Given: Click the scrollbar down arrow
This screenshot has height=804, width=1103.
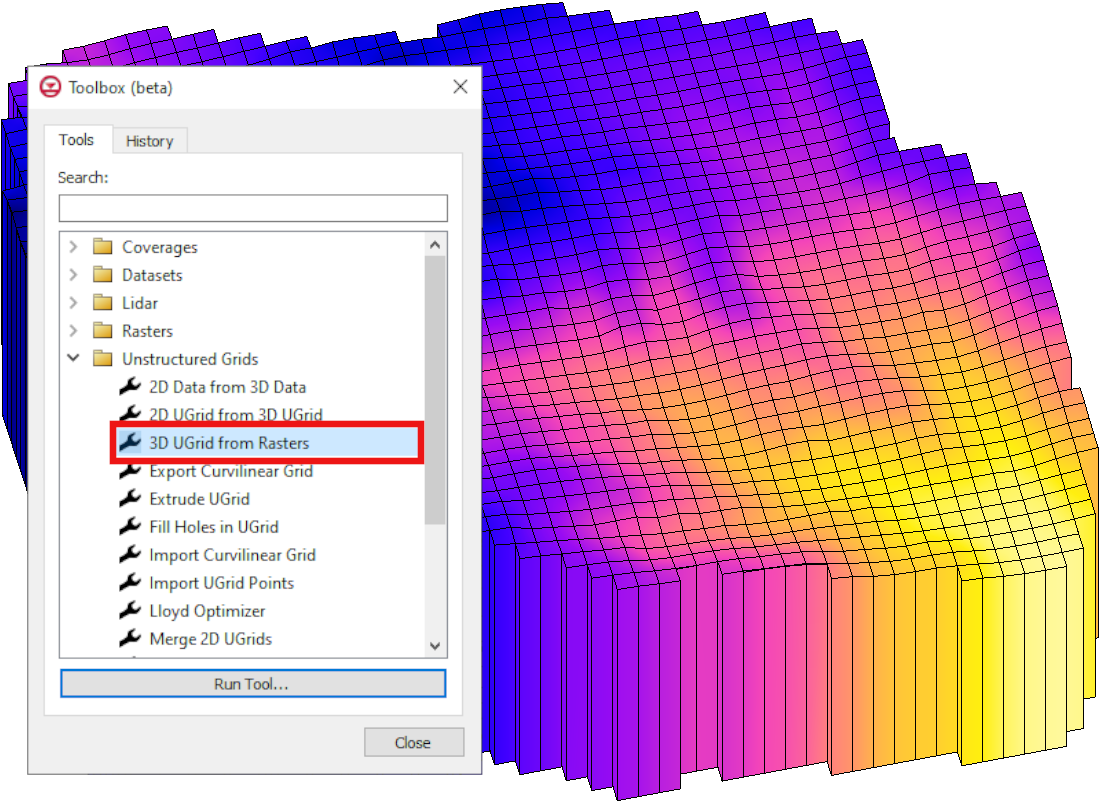Looking at the screenshot, I should [x=436, y=645].
